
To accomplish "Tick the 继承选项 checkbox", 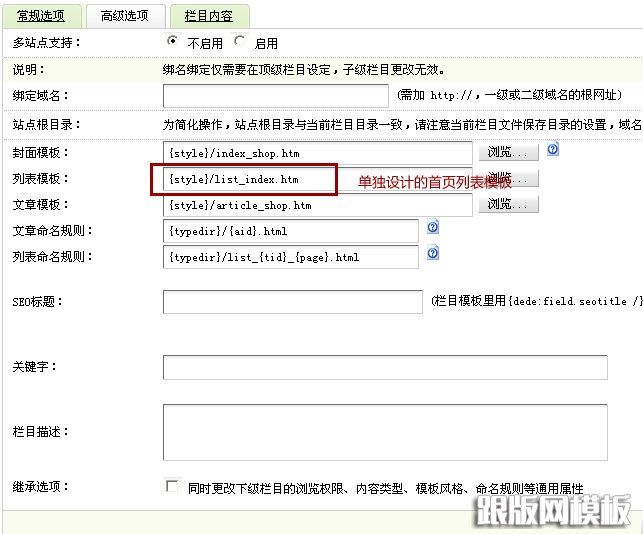I will click(172, 486).
